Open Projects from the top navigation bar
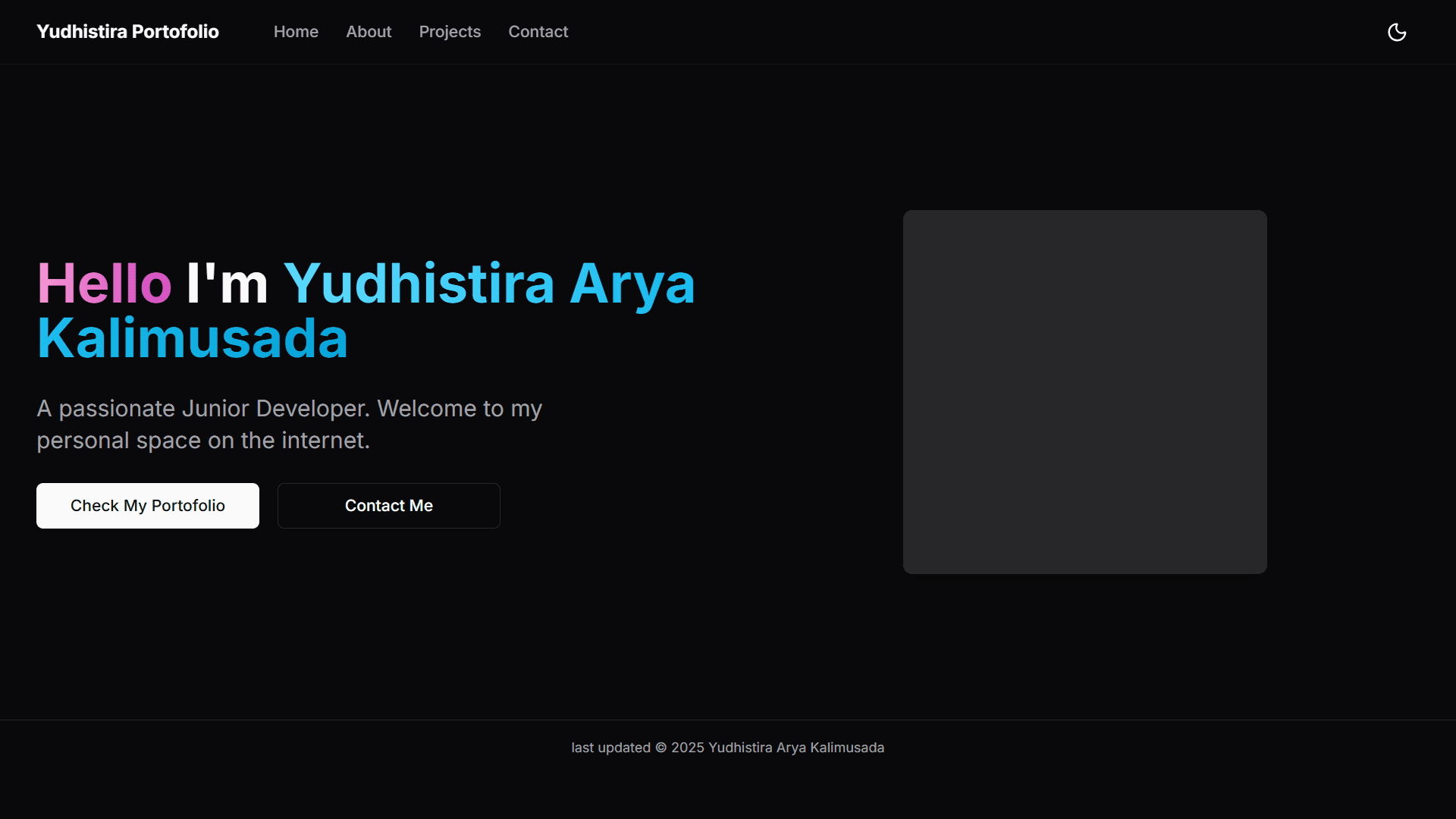1456x819 pixels. [x=450, y=32]
